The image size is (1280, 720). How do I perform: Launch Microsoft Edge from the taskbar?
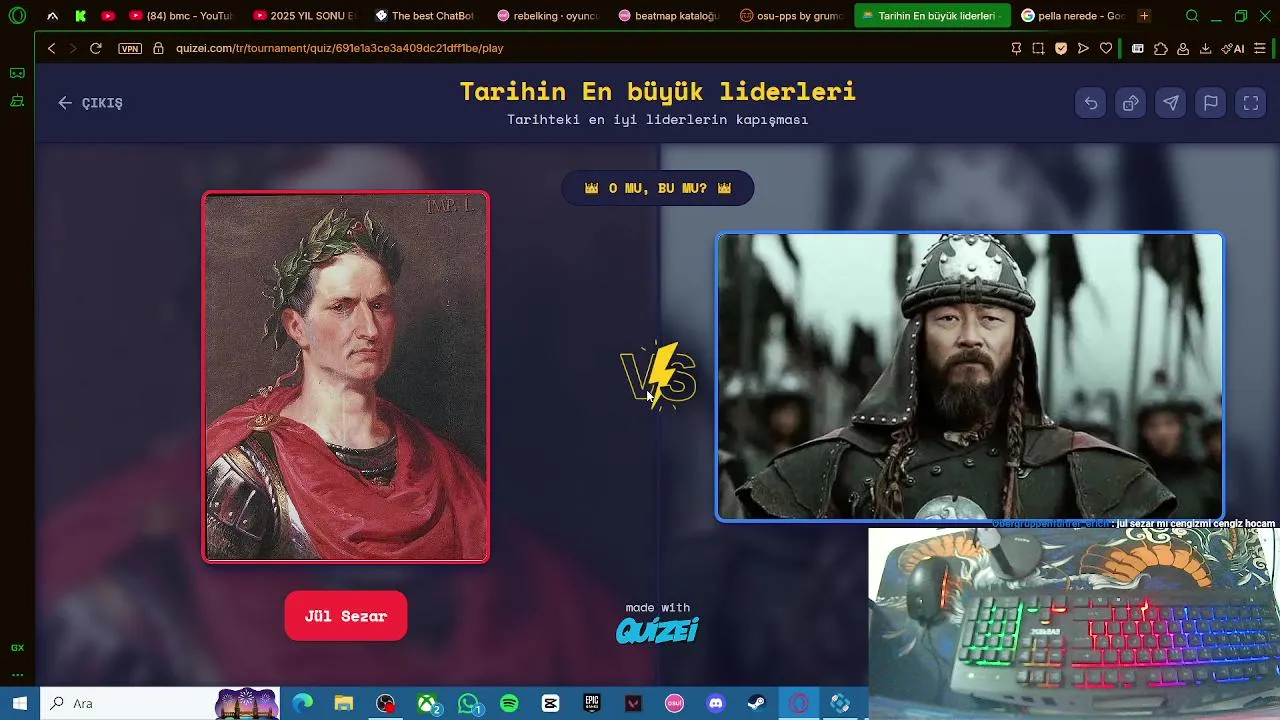tap(302, 703)
